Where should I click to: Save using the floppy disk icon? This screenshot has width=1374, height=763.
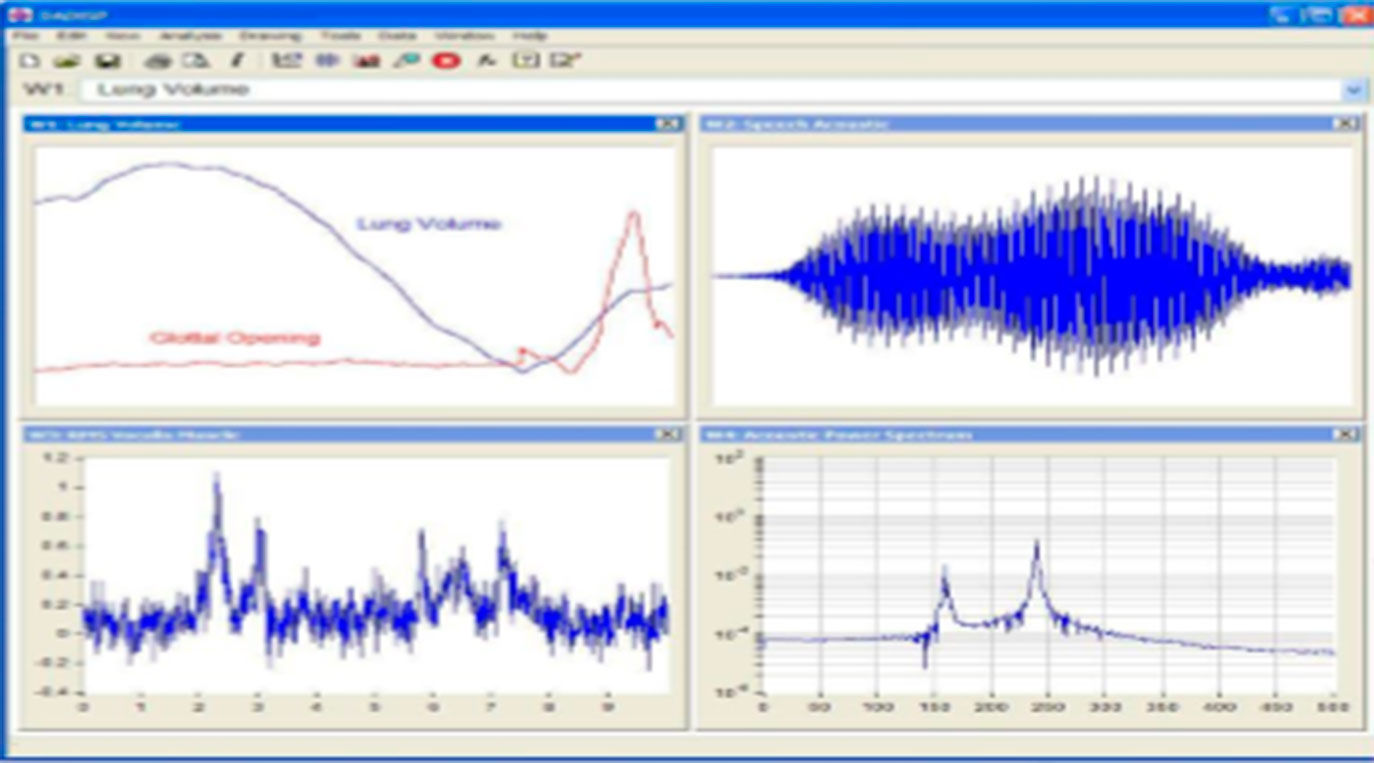[x=108, y=62]
